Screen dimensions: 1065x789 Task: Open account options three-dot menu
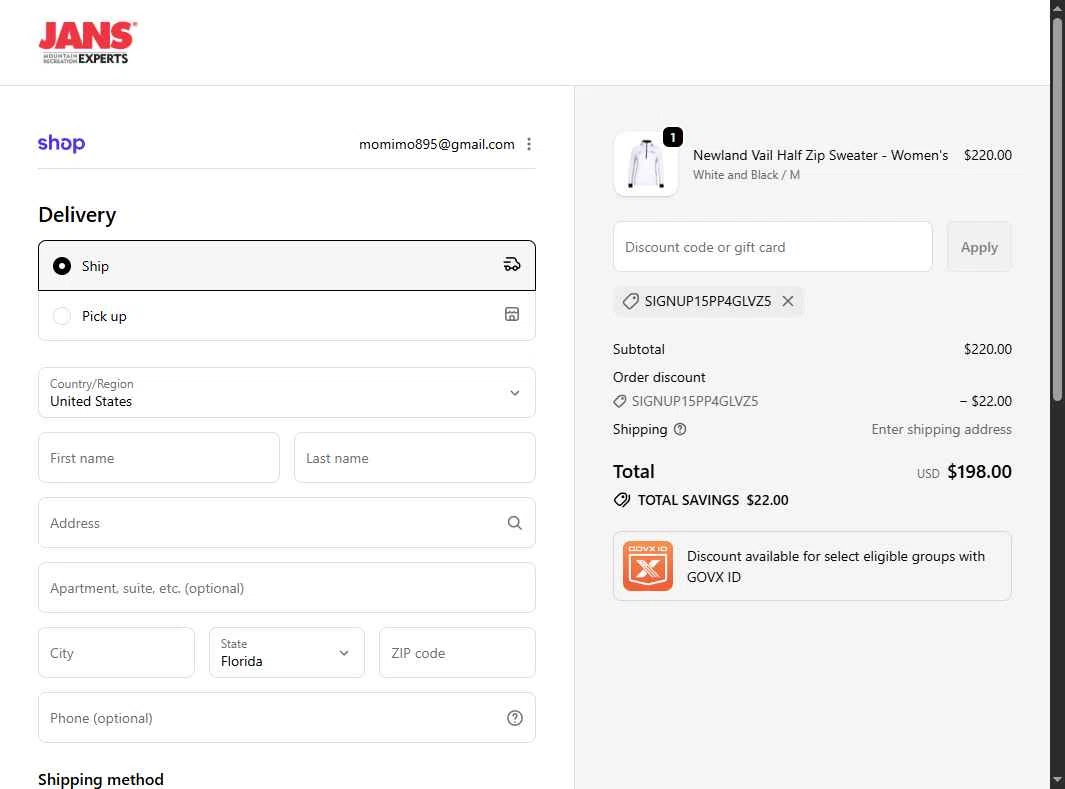pos(529,144)
